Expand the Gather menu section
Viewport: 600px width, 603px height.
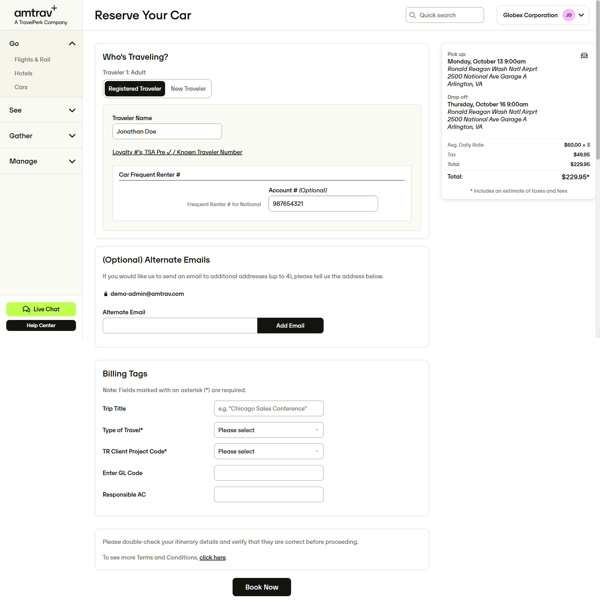point(72,136)
